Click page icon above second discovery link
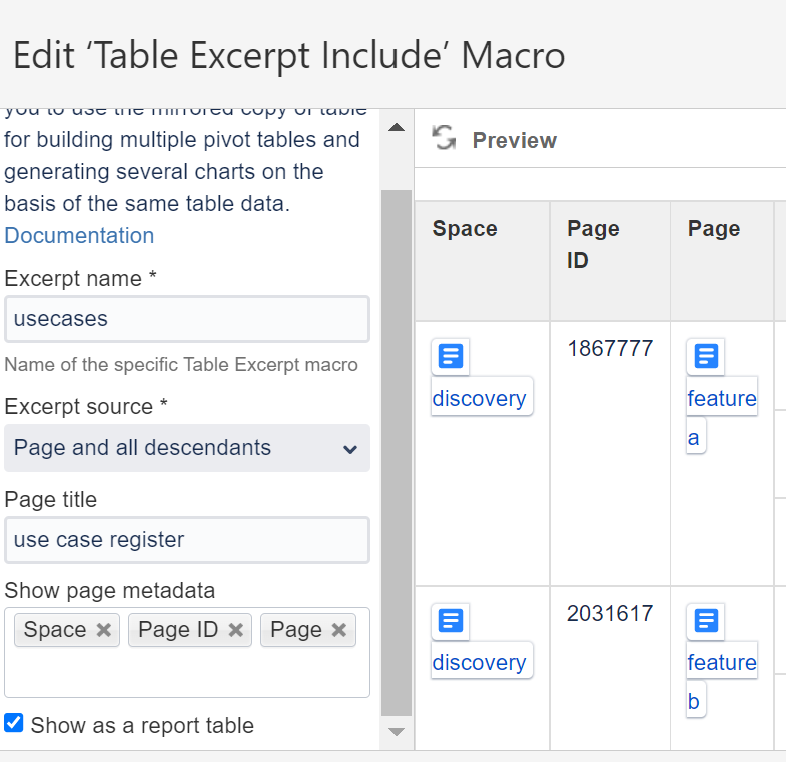The width and height of the screenshot is (786, 762). pos(451,621)
